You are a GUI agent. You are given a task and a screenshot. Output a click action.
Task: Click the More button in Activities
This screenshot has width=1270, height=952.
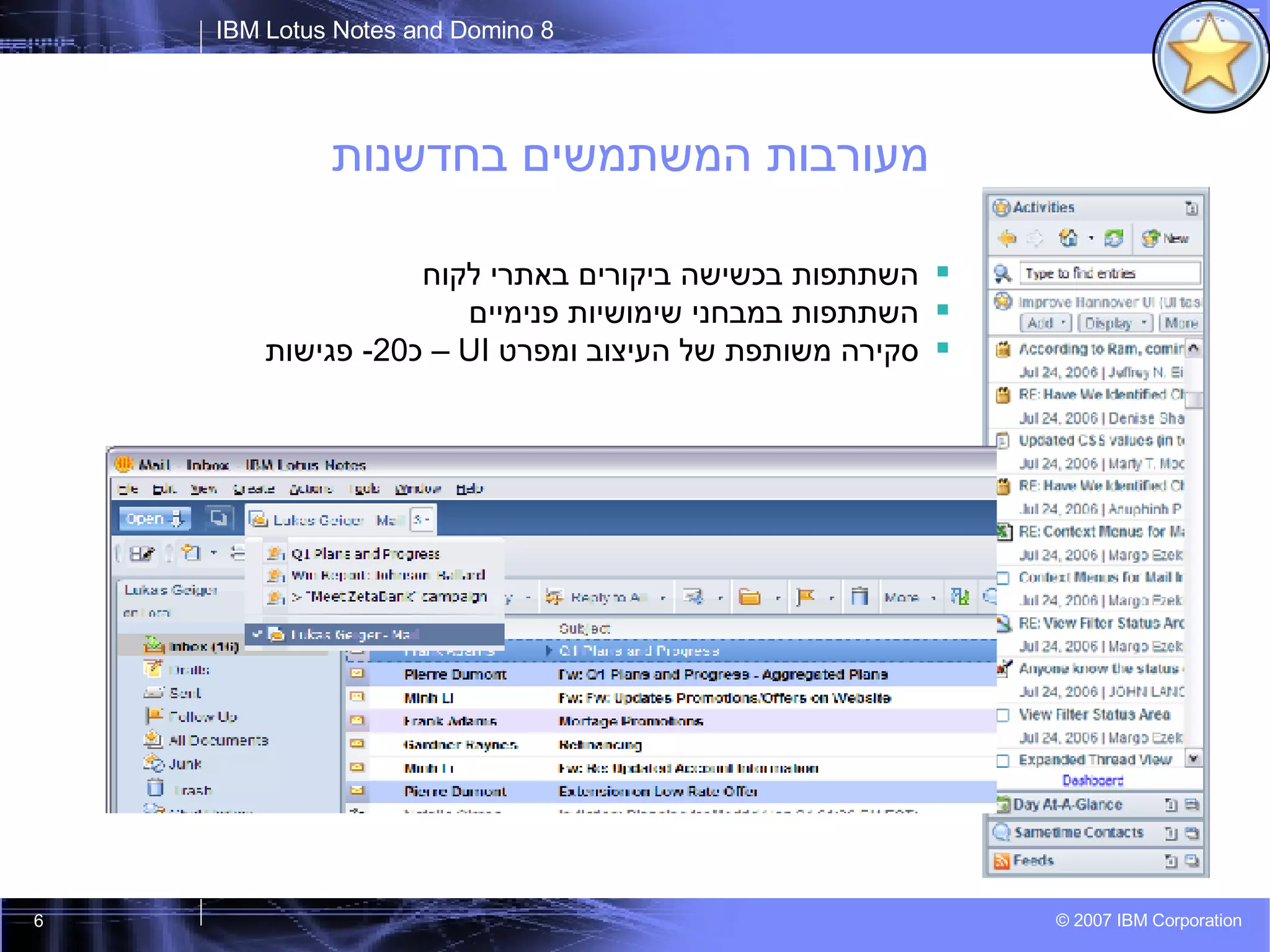point(1180,323)
